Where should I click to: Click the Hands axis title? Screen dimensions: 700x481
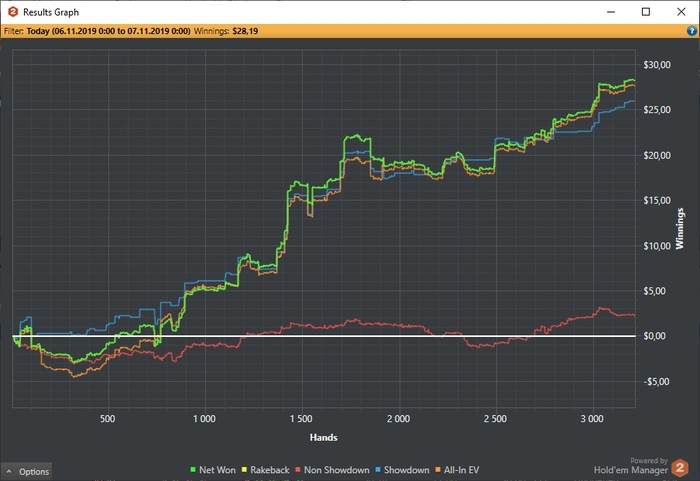click(324, 437)
